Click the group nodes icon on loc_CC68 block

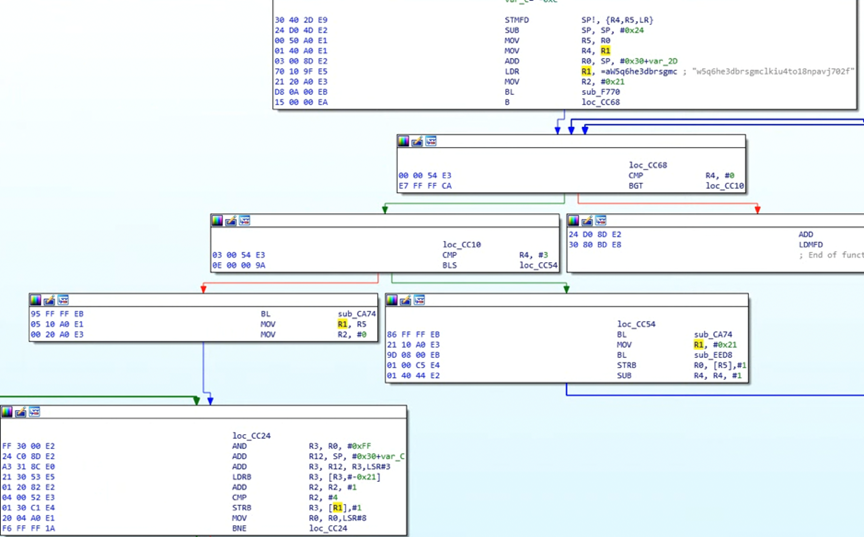(430, 142)
